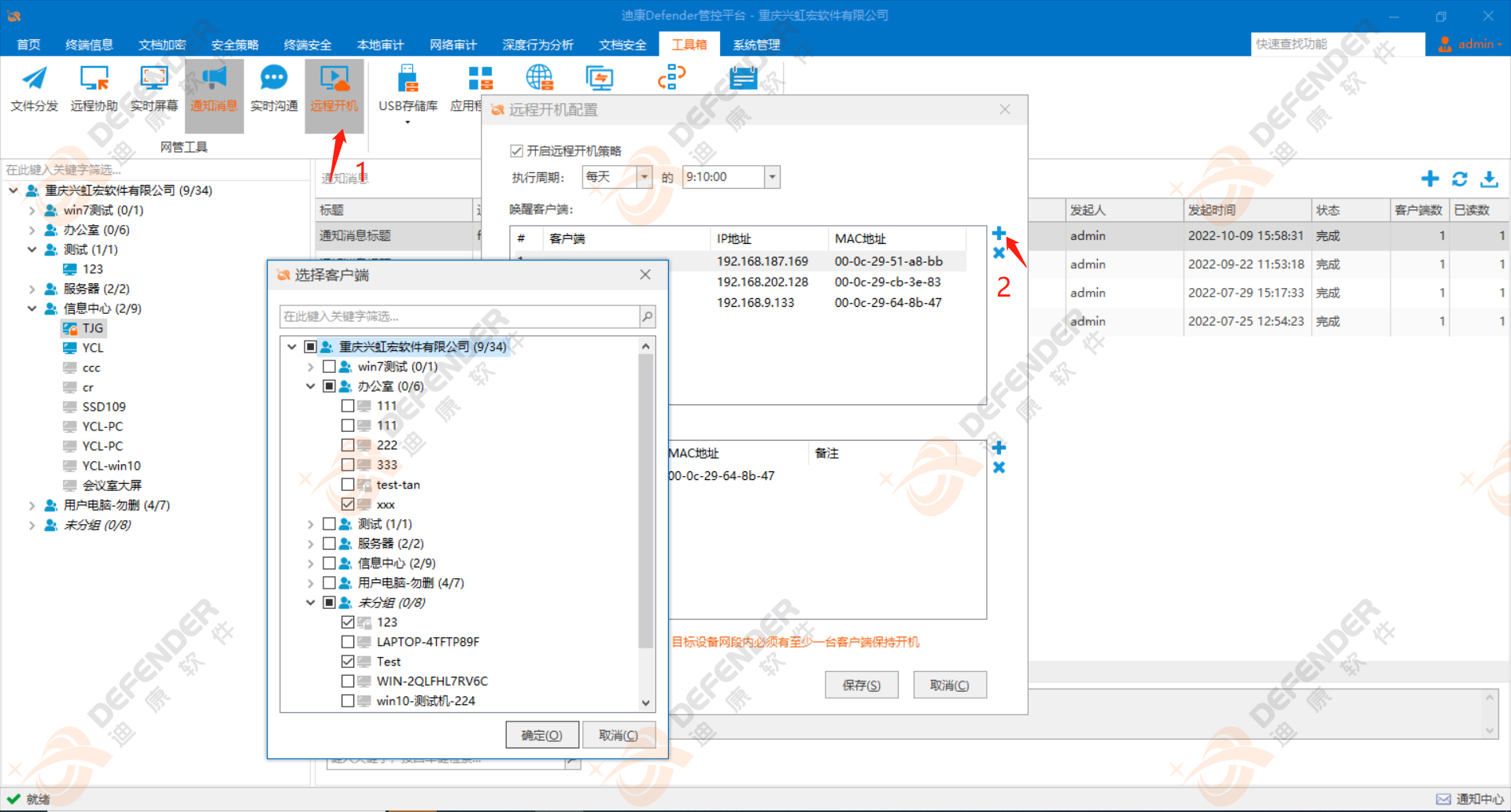
Task: Check the test-tan client checkbox
Action: (x=348, y=485)
